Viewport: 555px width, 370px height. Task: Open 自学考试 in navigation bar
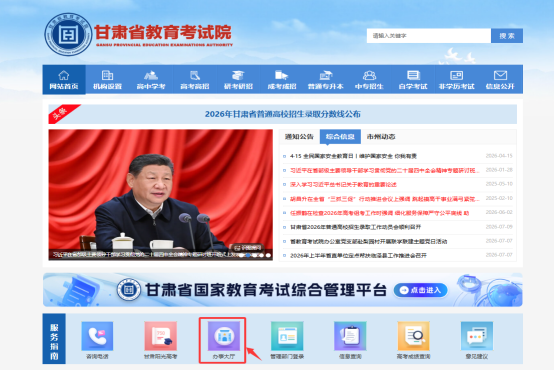pos(413,80)
